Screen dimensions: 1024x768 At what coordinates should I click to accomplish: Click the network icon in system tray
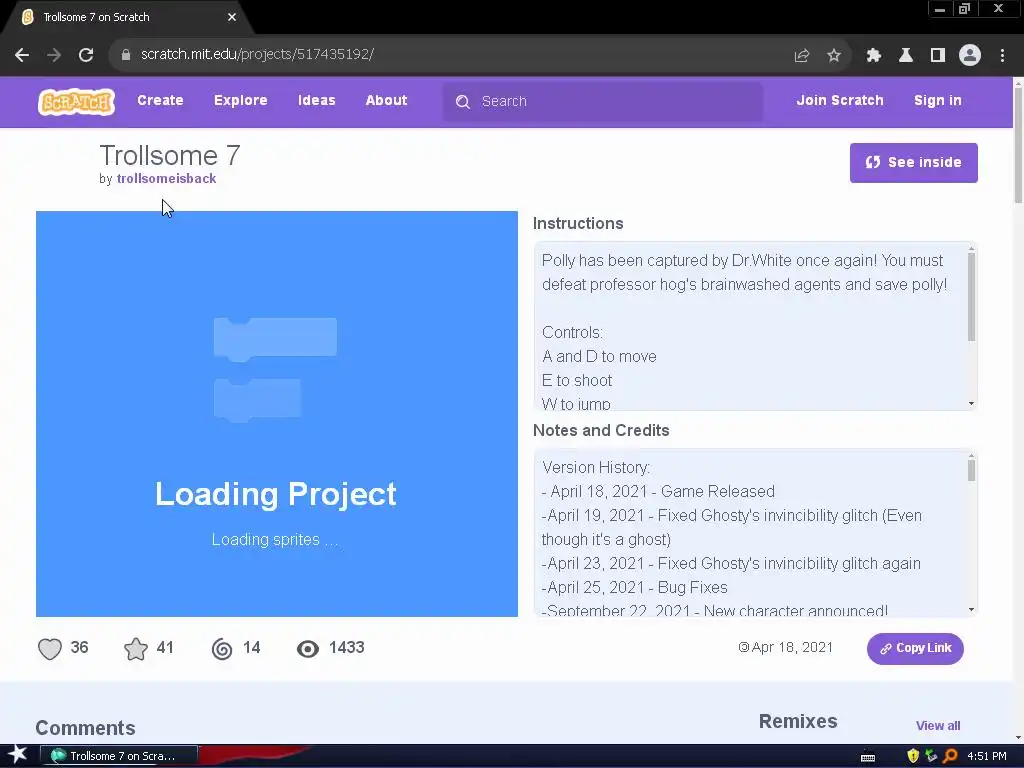pos(931,756)
